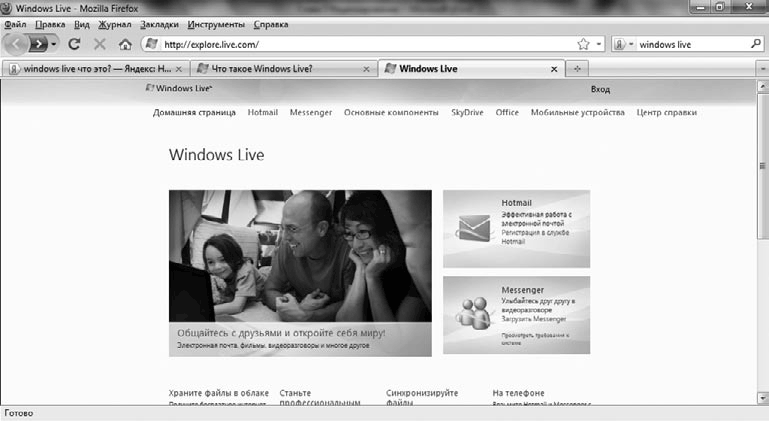Viewport: 769px width, 421px height.
Task: Go forward with the Forward arrow button
Action: 38,44
